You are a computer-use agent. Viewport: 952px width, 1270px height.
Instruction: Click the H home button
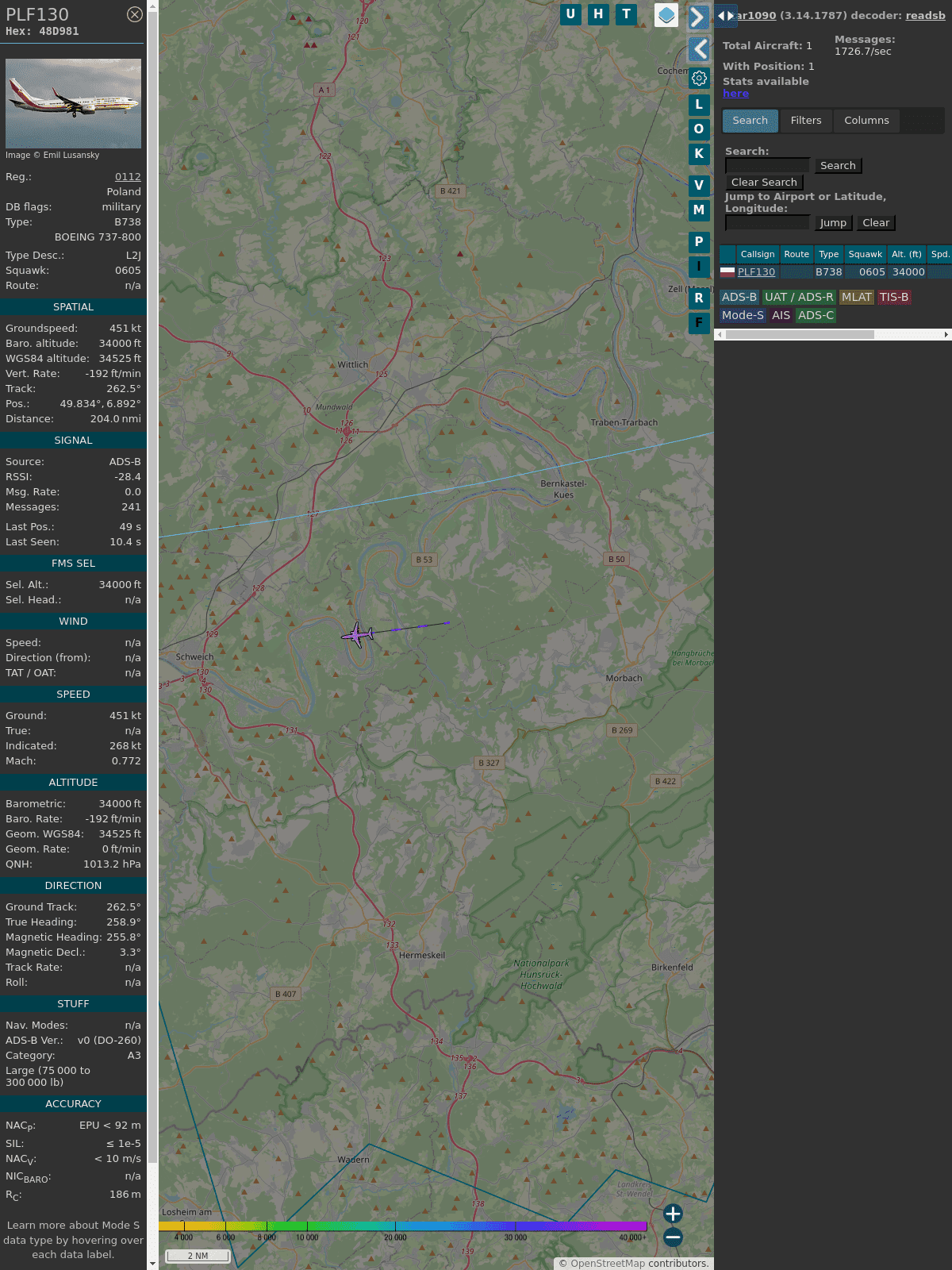(x=598, y=14)
